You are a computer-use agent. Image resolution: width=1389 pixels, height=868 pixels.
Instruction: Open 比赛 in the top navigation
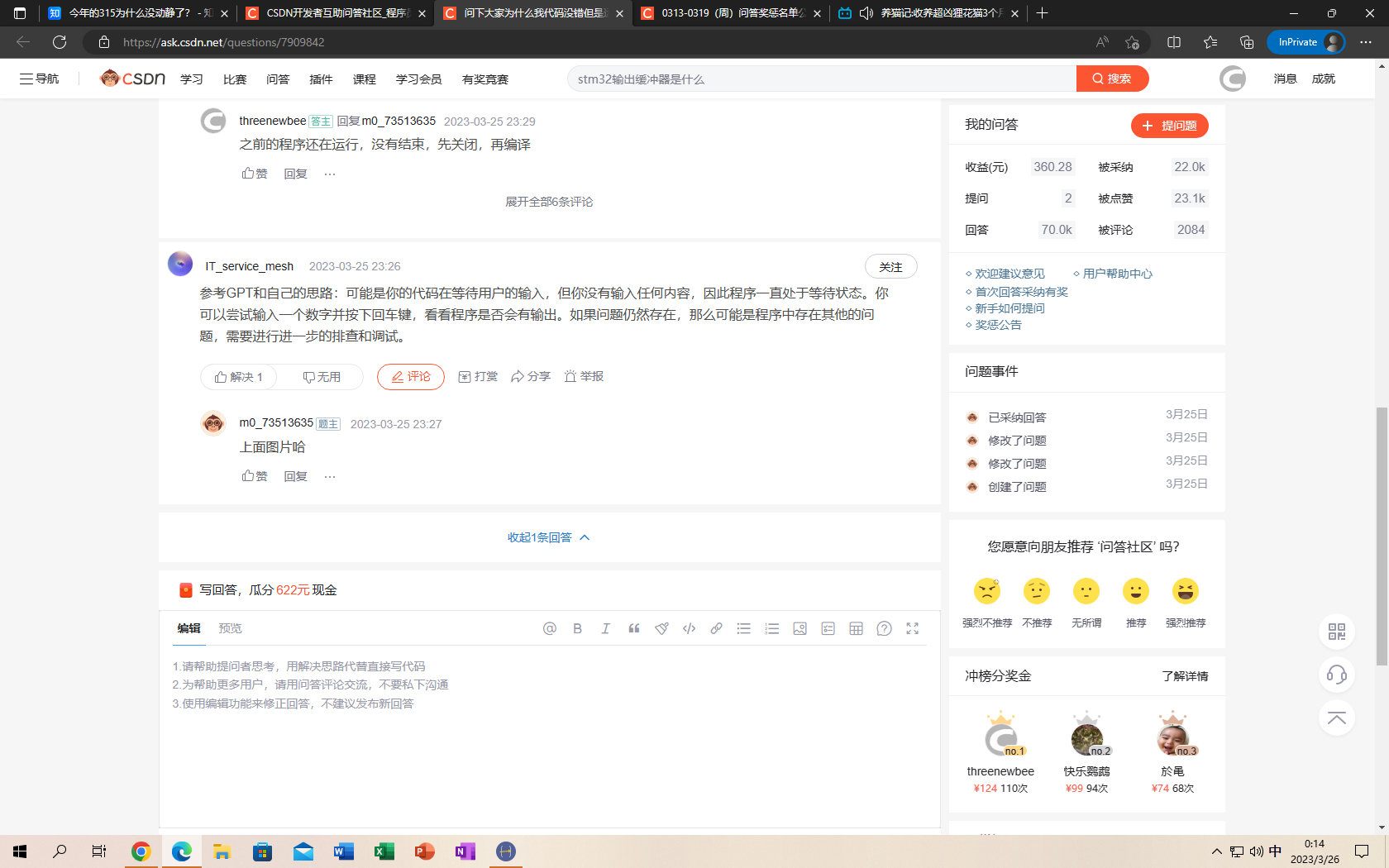click(x=235, y=79)
